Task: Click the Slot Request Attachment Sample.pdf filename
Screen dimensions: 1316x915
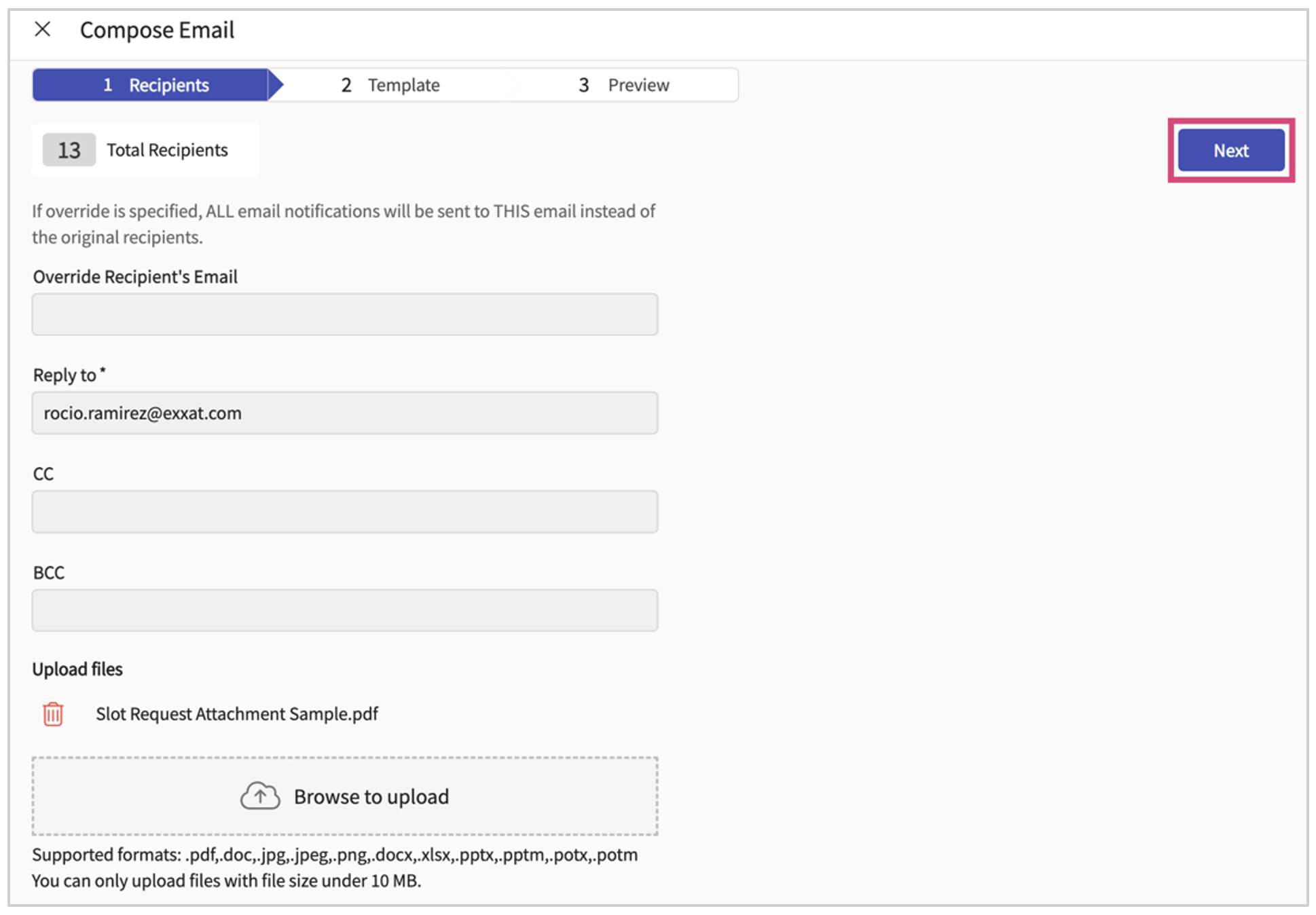Action: (x=237, y=714)
